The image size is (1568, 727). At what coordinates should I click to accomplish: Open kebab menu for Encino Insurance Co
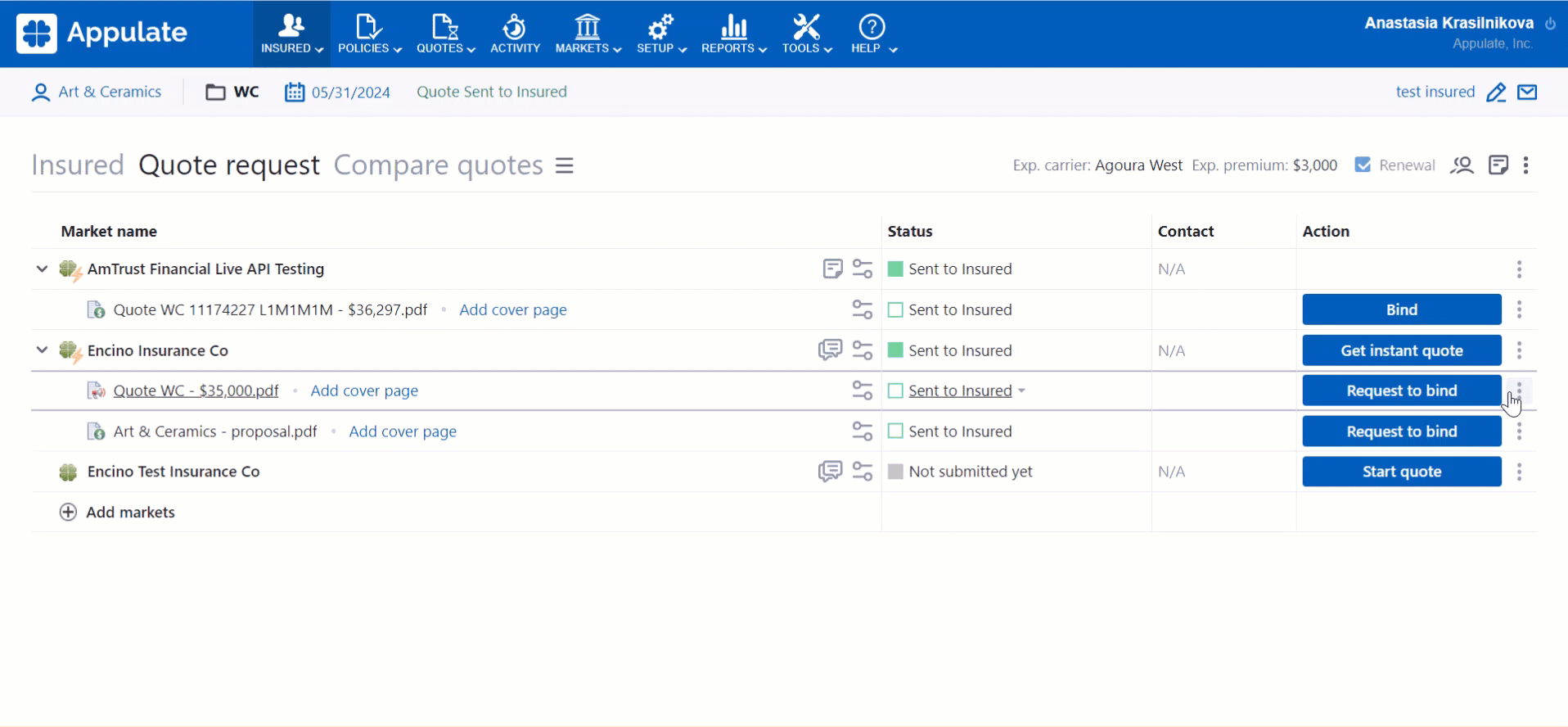[x=1519, y=350]
